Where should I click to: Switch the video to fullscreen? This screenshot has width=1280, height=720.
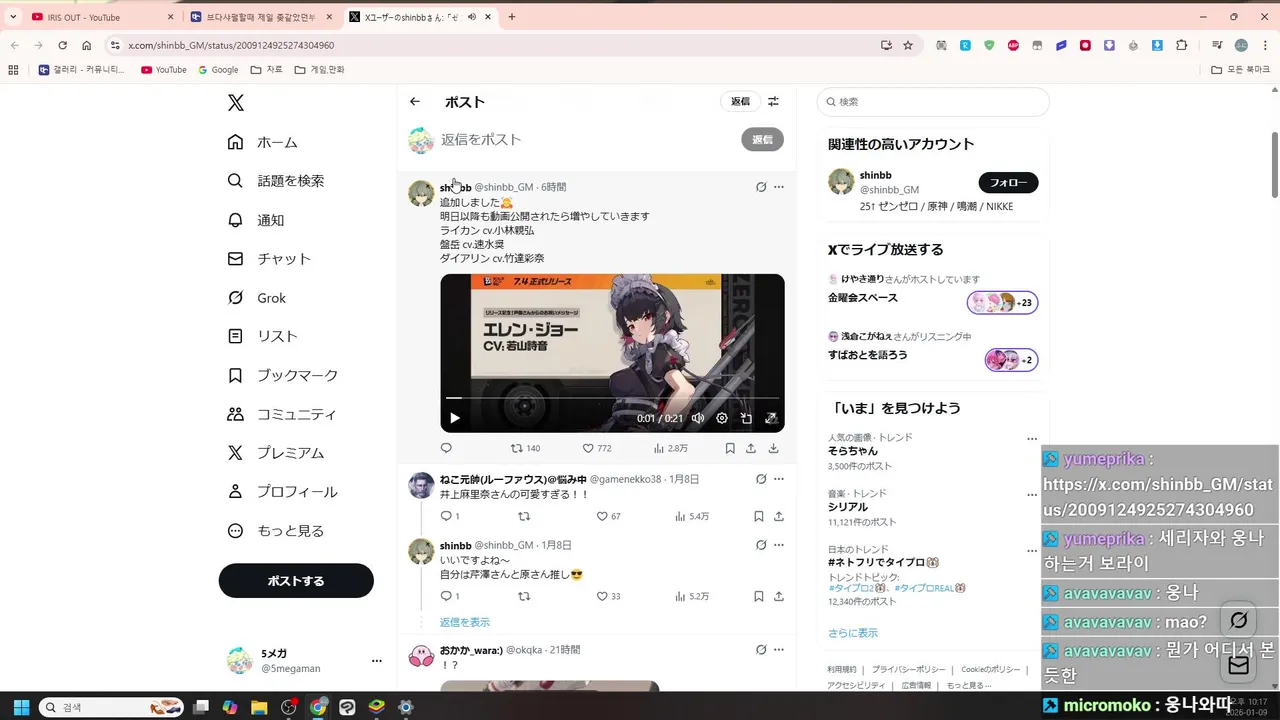click(771, 418)
